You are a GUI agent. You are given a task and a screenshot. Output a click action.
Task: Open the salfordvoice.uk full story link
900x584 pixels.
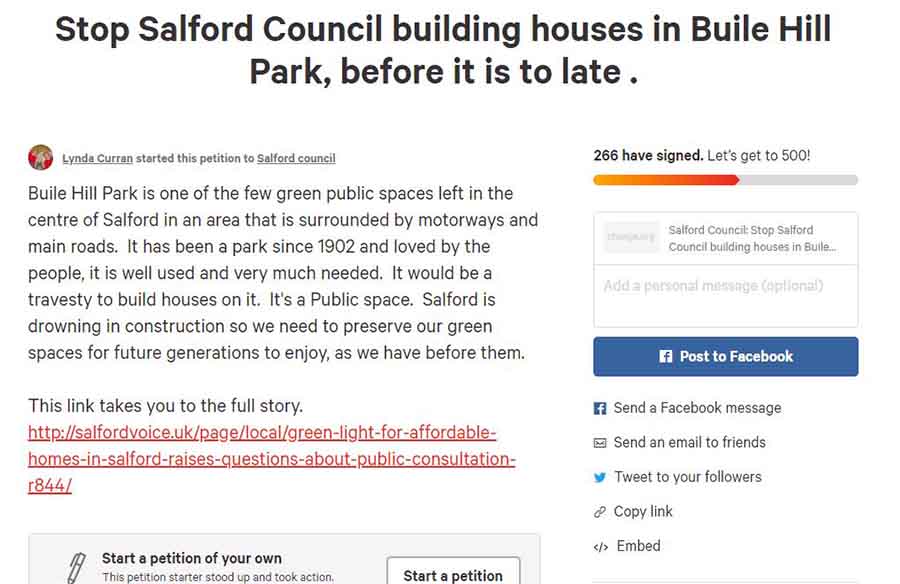click(x=272, y=459)
